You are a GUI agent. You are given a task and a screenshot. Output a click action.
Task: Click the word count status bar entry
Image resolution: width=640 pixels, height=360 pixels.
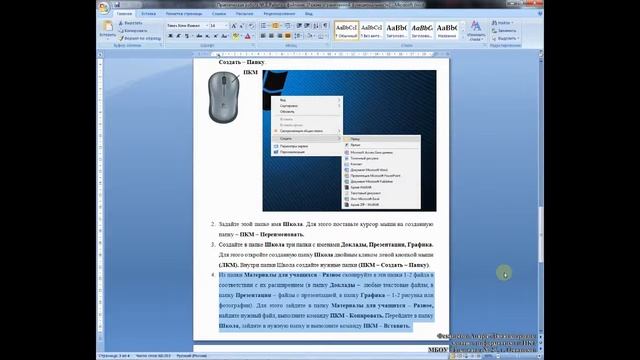[x=153, y=356]
